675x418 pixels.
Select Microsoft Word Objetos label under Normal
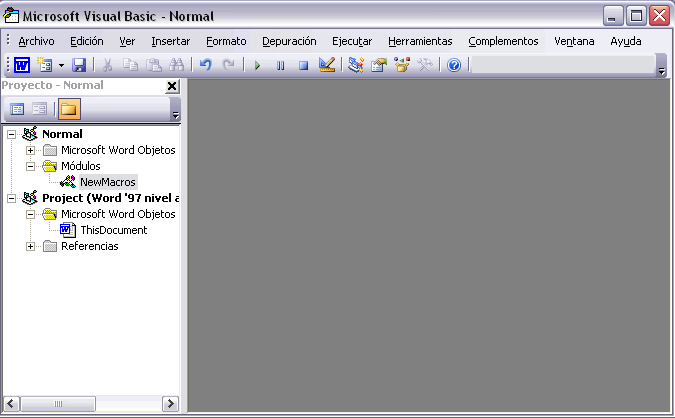coord(118,150)
